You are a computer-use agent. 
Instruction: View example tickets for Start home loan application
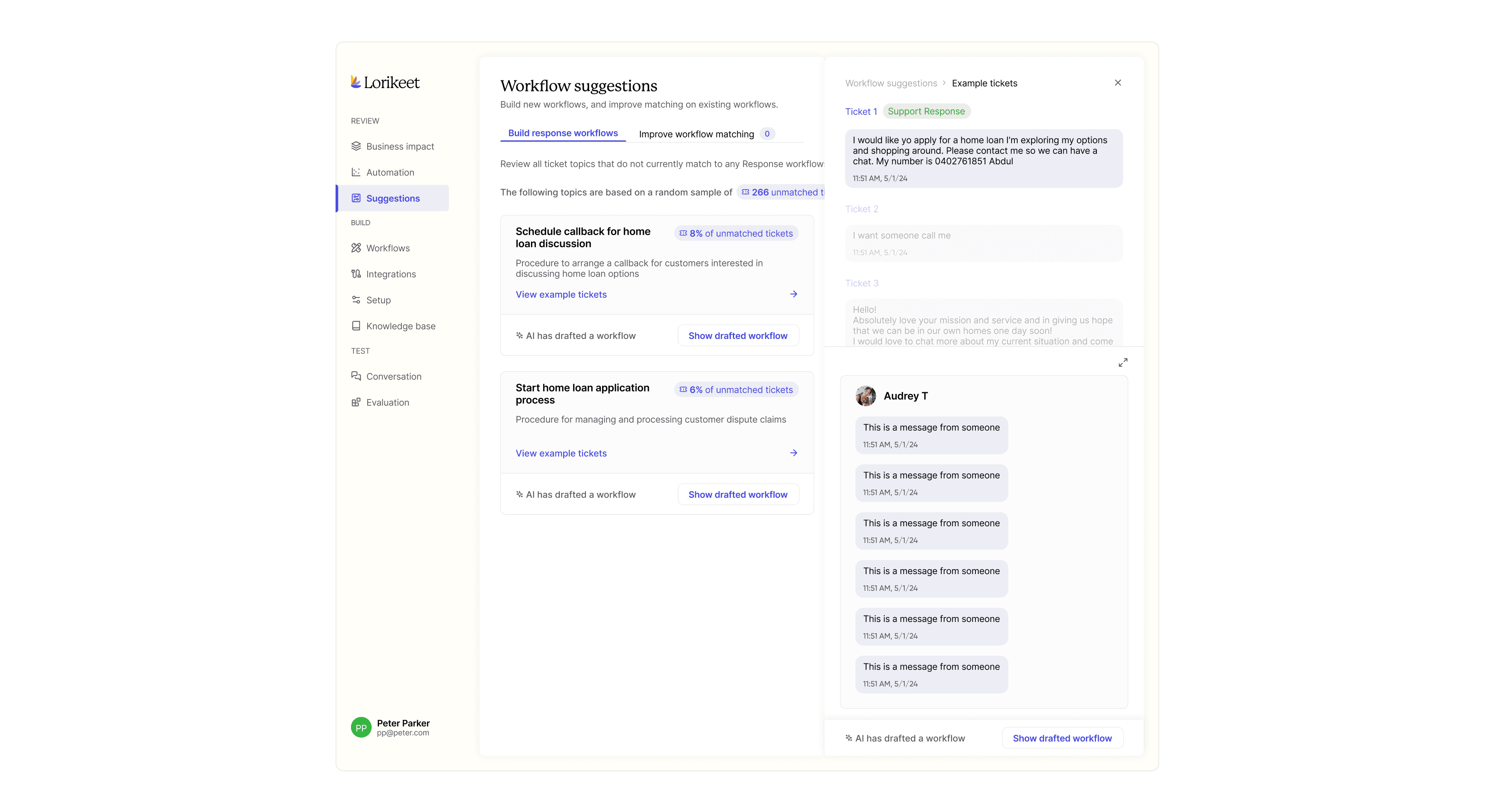coord(561,453)
